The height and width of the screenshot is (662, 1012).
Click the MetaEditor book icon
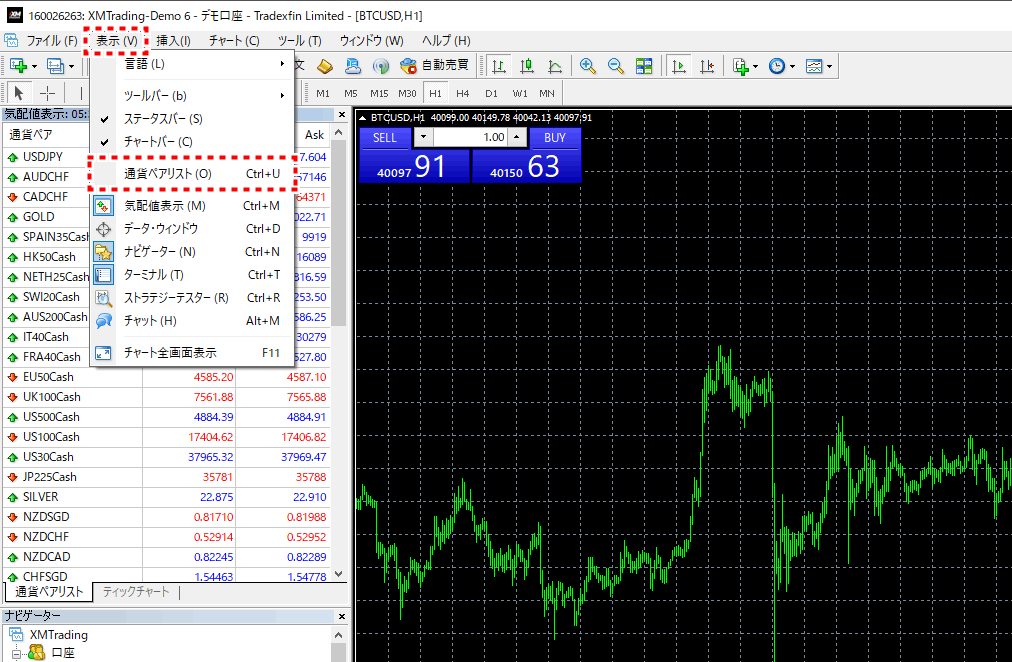[324, 66]
